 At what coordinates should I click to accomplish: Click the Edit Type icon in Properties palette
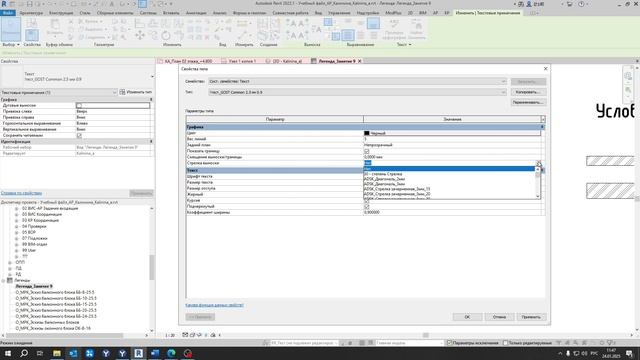click(x=122, y=92)
